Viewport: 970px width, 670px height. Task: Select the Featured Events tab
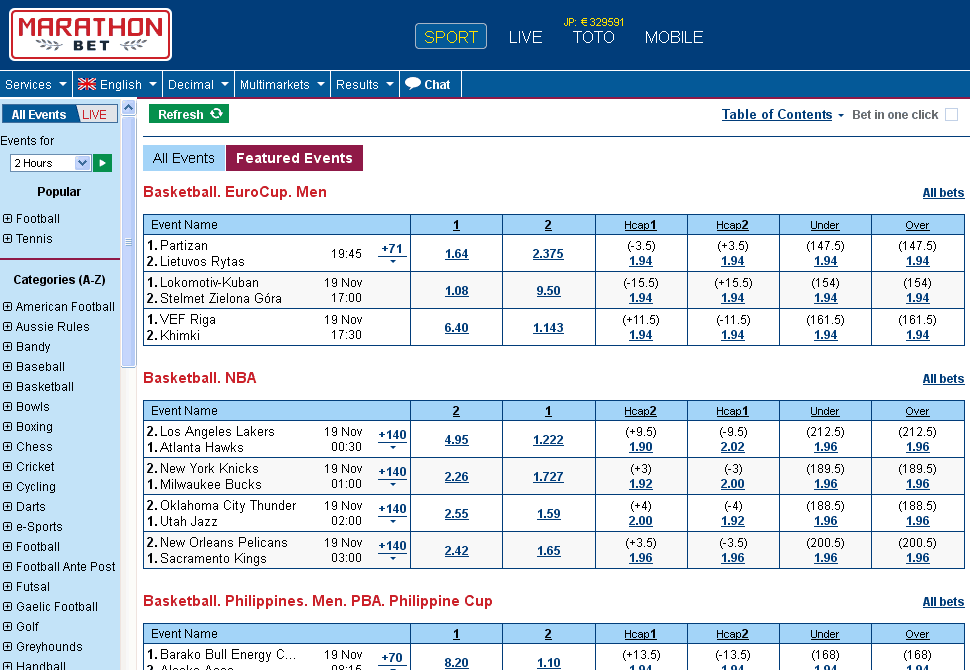(294, 158)
